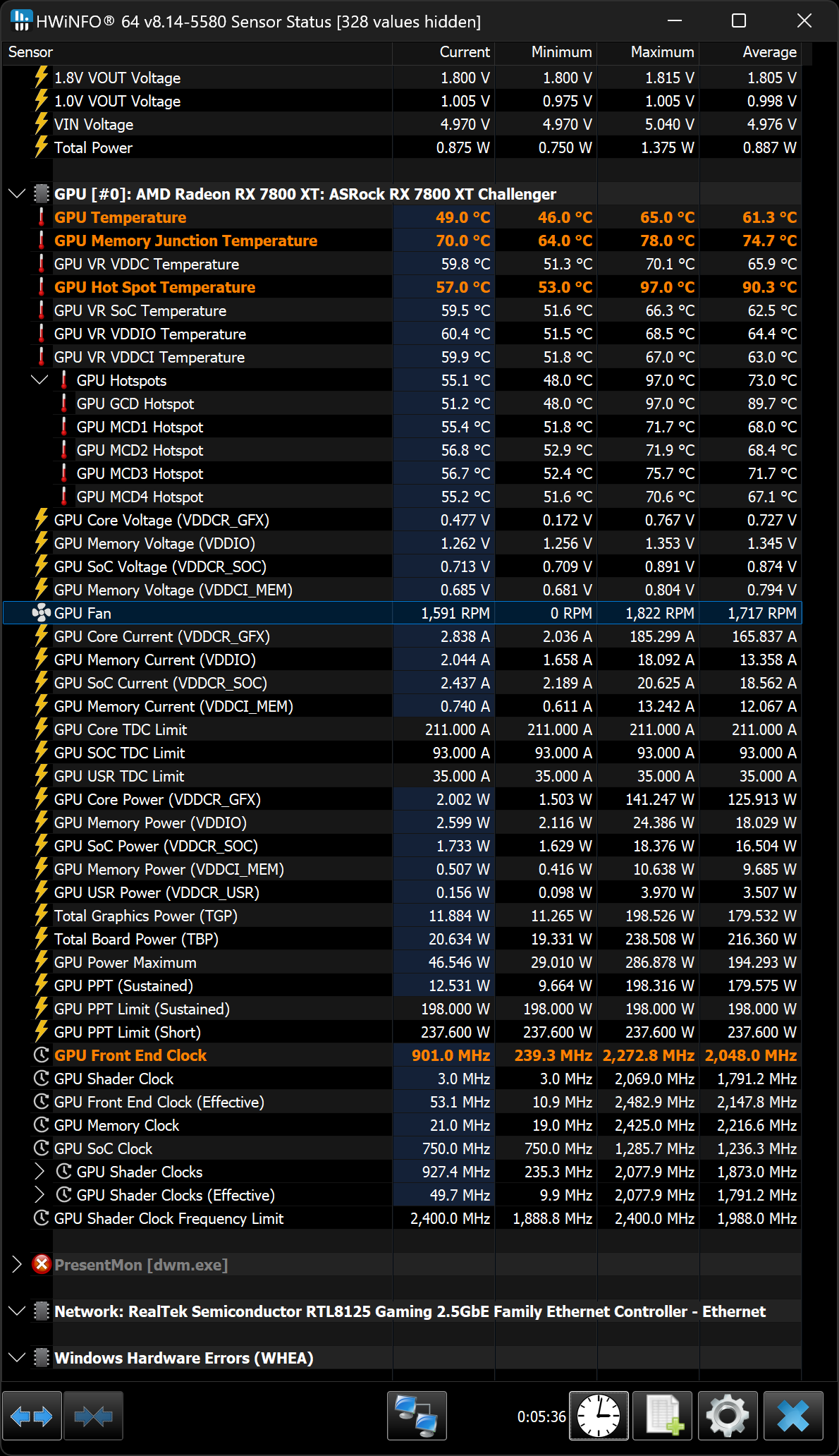Image resolution: width=839 pixels, height=1456 pixels.
Task: Expand the PresentMon [dwm.exe] group
Action: point(17,1264)
